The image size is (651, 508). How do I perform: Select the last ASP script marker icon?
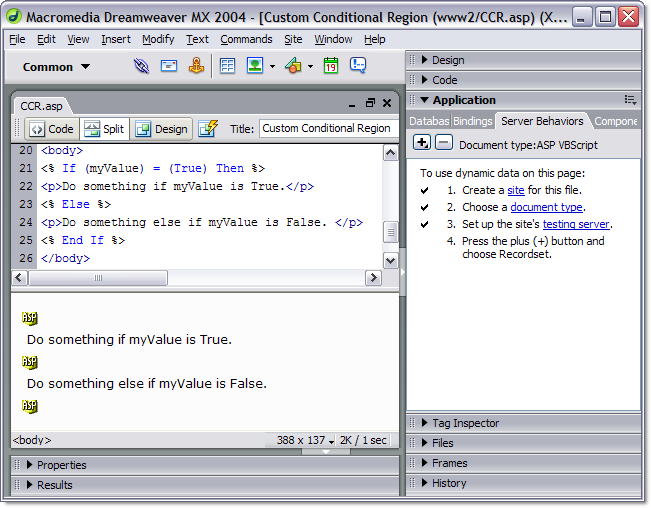pyautogui.click(x=29, y=406)
